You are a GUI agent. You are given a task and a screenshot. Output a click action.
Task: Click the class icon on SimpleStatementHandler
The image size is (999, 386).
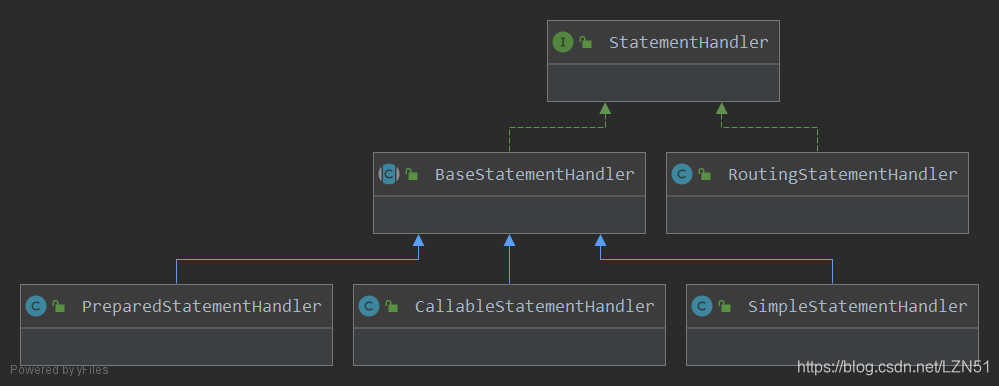pyautogui.click(x=701, y=306)
